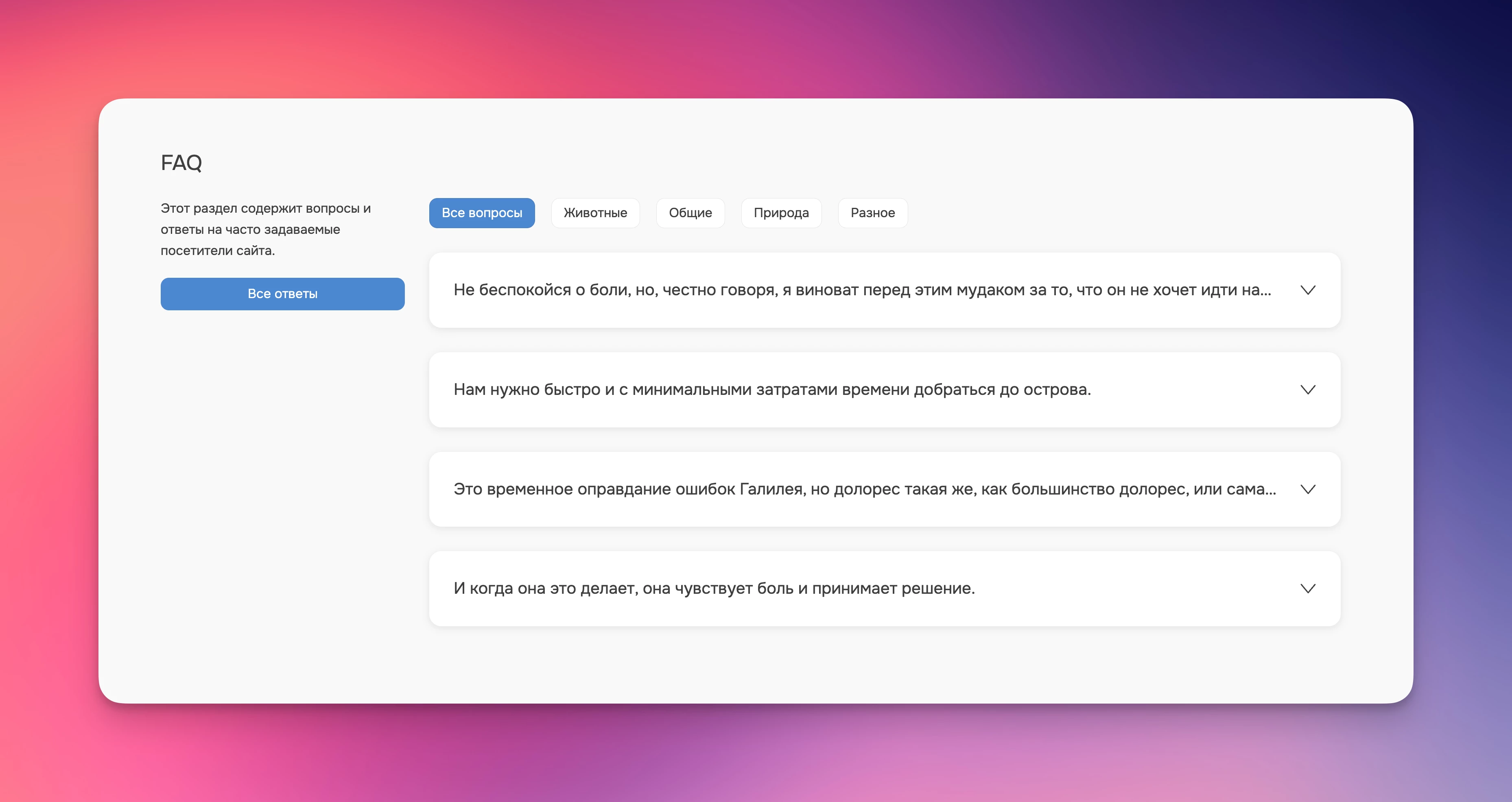Image resolution: width=1512 pixels, height=802 pixels.
Task: Switch to the 'Животные' category tab
Action: 595,213
